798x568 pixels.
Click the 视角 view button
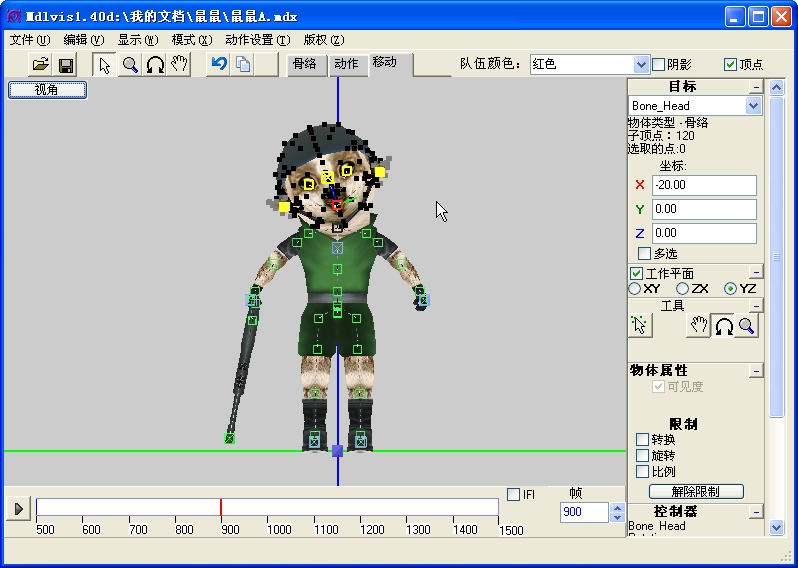(x=47, y=90)
